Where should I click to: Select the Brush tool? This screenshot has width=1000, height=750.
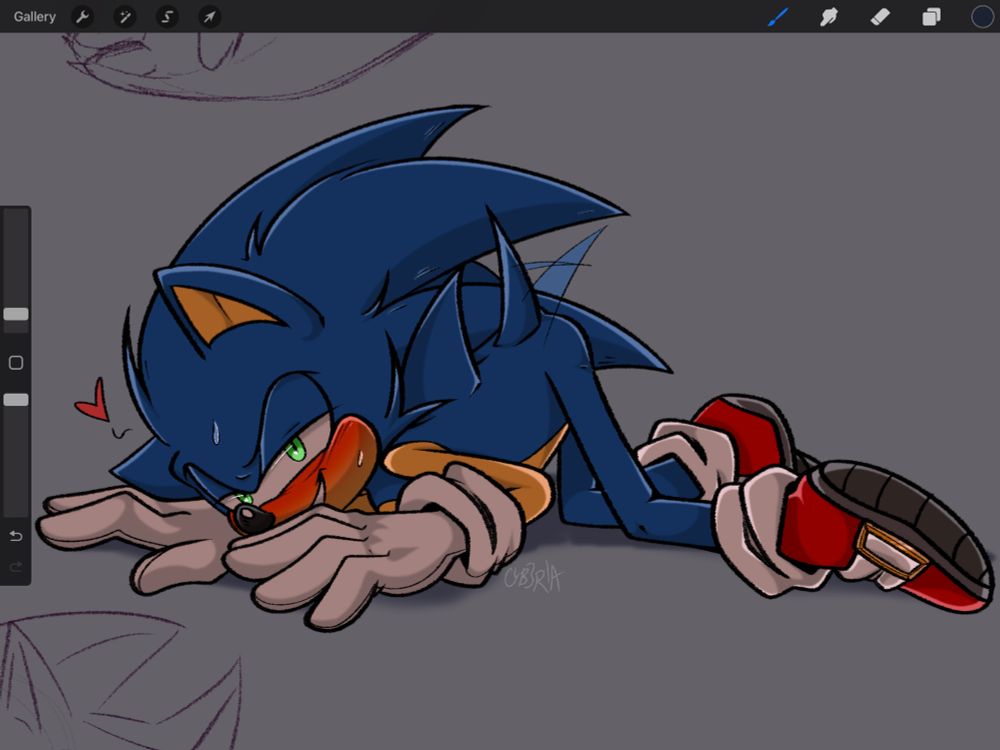coord(778,17)
